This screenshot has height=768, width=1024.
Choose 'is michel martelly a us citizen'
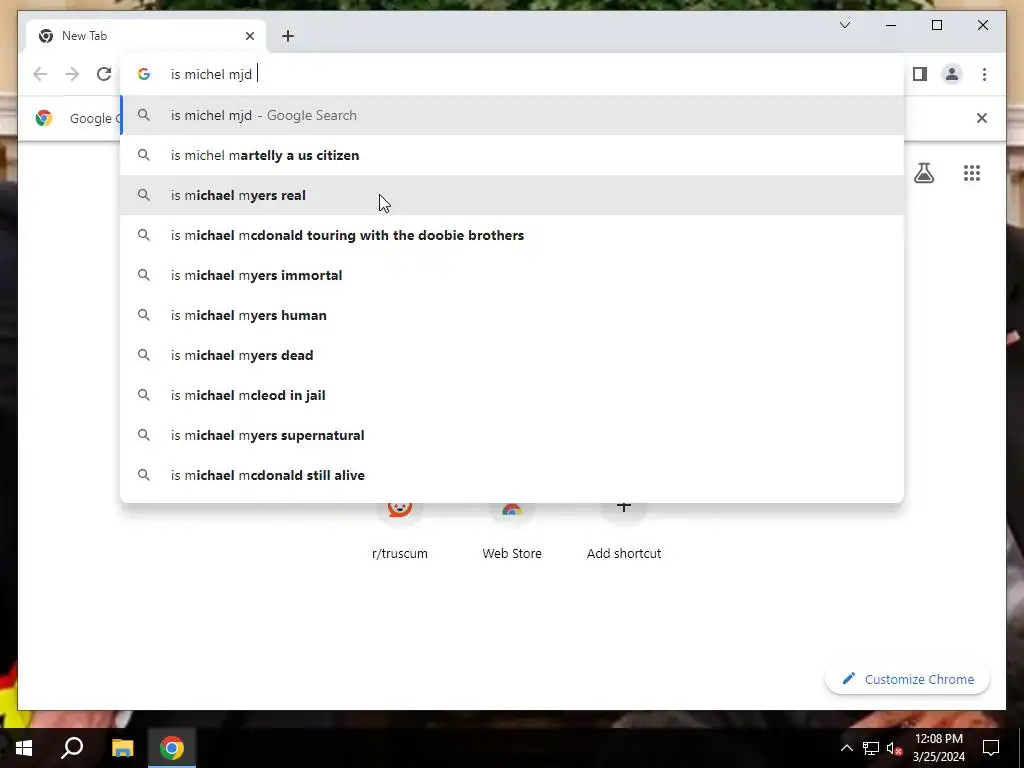point(512,155)
